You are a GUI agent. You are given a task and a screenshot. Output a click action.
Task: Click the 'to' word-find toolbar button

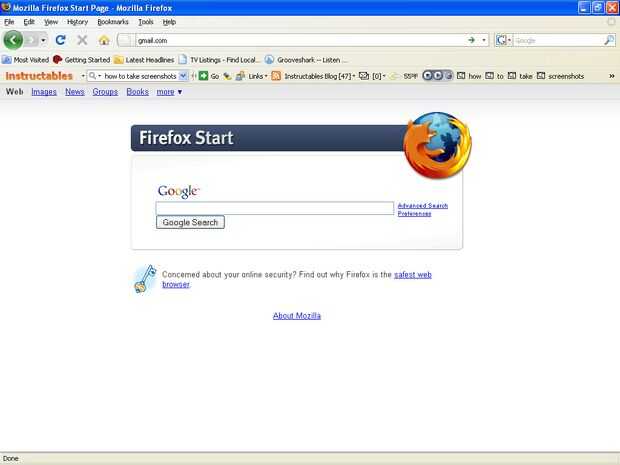coord(495,76)
